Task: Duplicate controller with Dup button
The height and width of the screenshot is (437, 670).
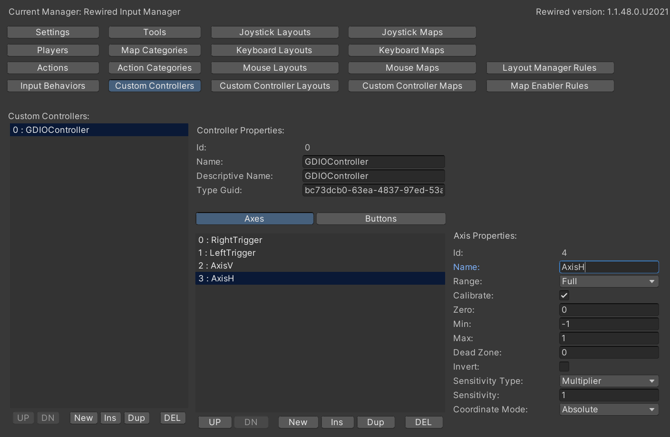Action: [x=136, y=418]
